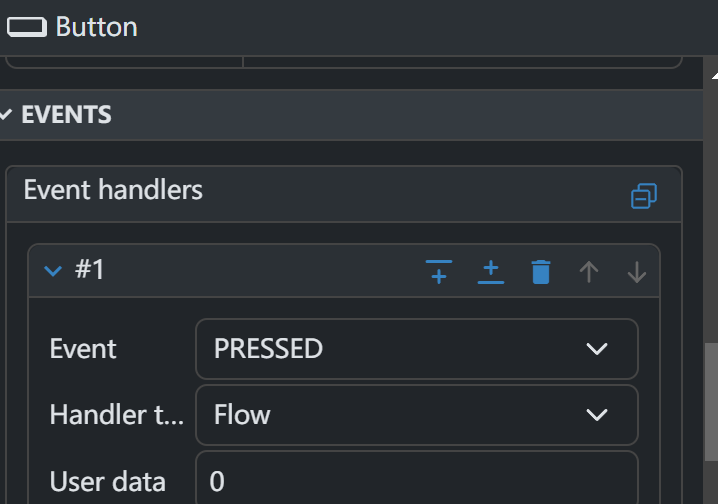This screenshot has height=504, width=718.
Task: Add event handler above #1
Action: click(x=439, y=271)
